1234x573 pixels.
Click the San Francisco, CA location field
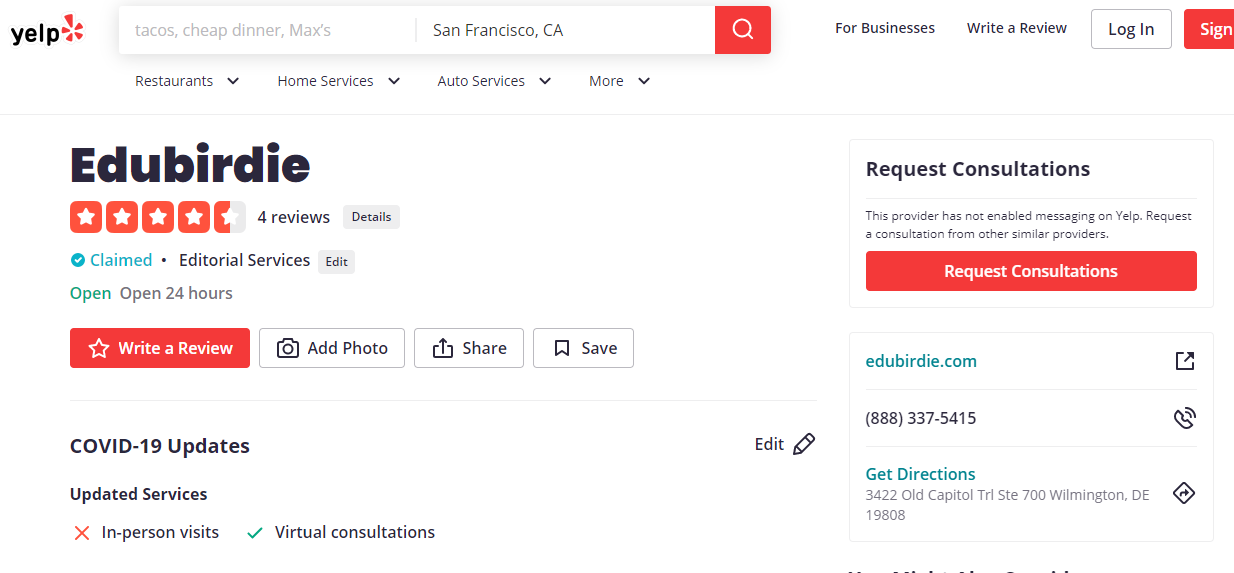566,30
